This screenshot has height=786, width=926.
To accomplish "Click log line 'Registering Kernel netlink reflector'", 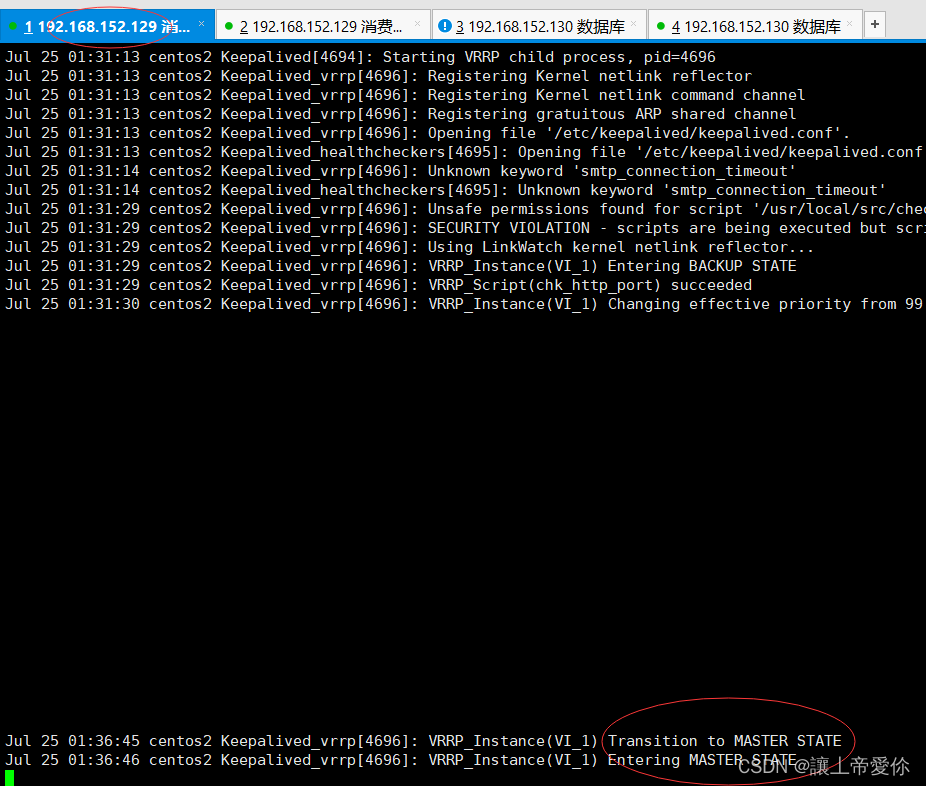I will [x=379, y=76].
